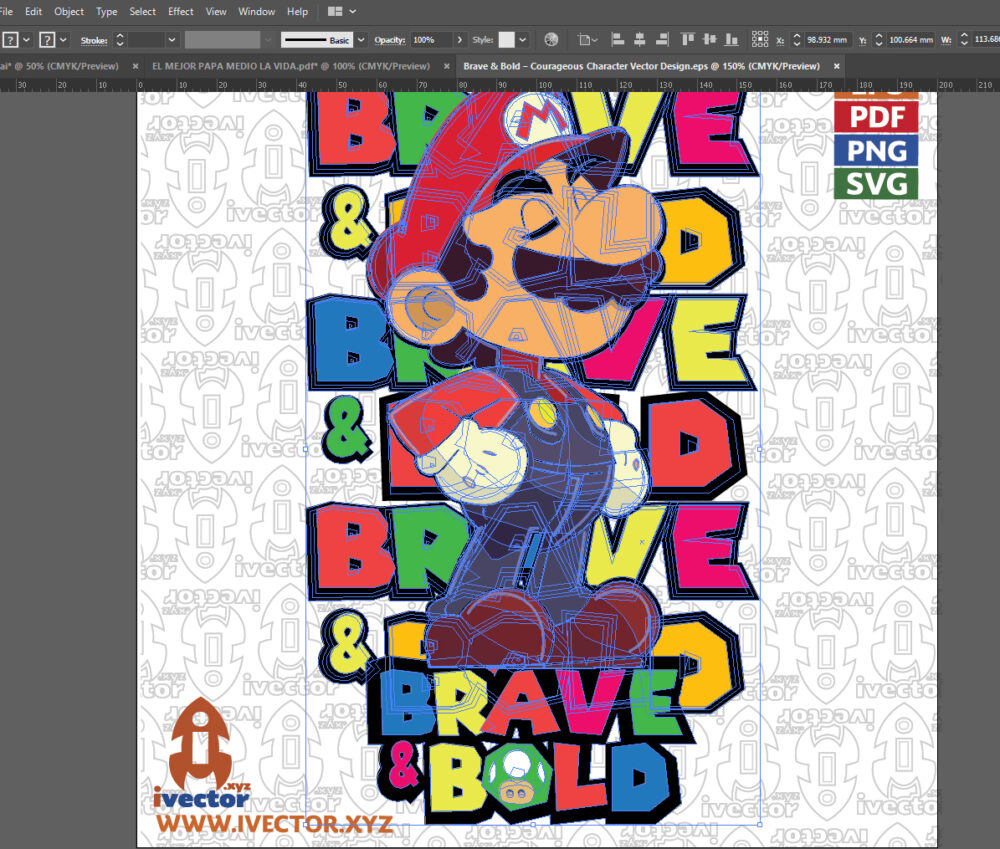Select the Brave & Bold eps document tab

coord(642,66)
